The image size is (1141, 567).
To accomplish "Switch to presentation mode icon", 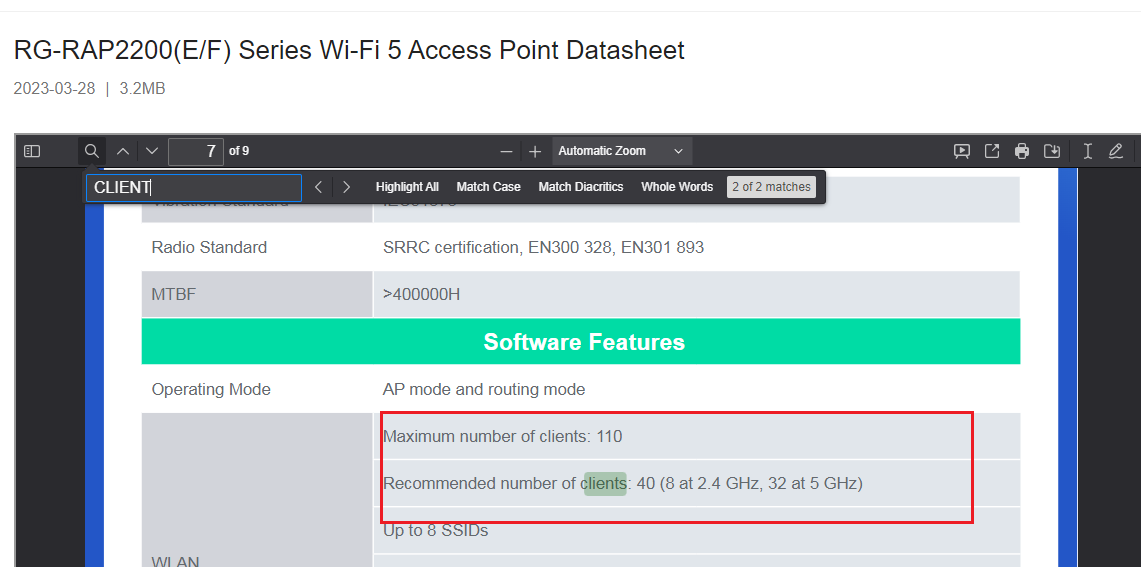I will 962,151.
